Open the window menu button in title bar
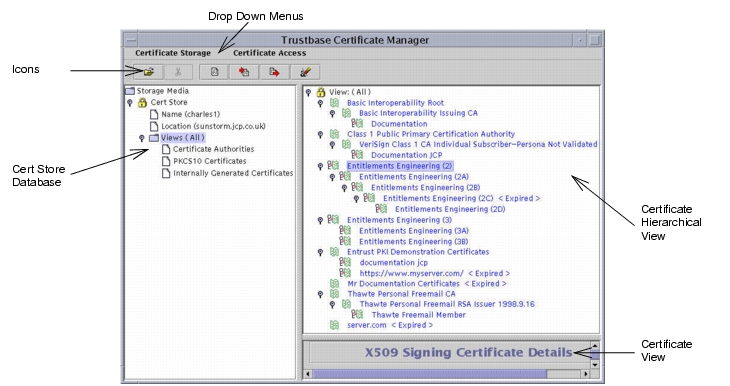Screen dimensions: 730x386 pyautogui.click(x=131, y=41)
